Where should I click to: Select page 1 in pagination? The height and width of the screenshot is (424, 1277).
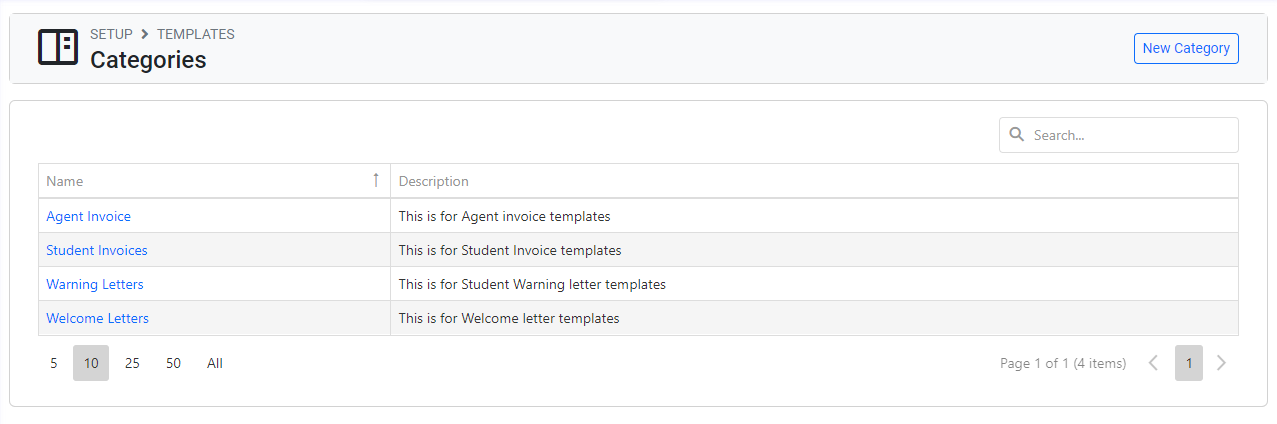(x=1189, y=363)
